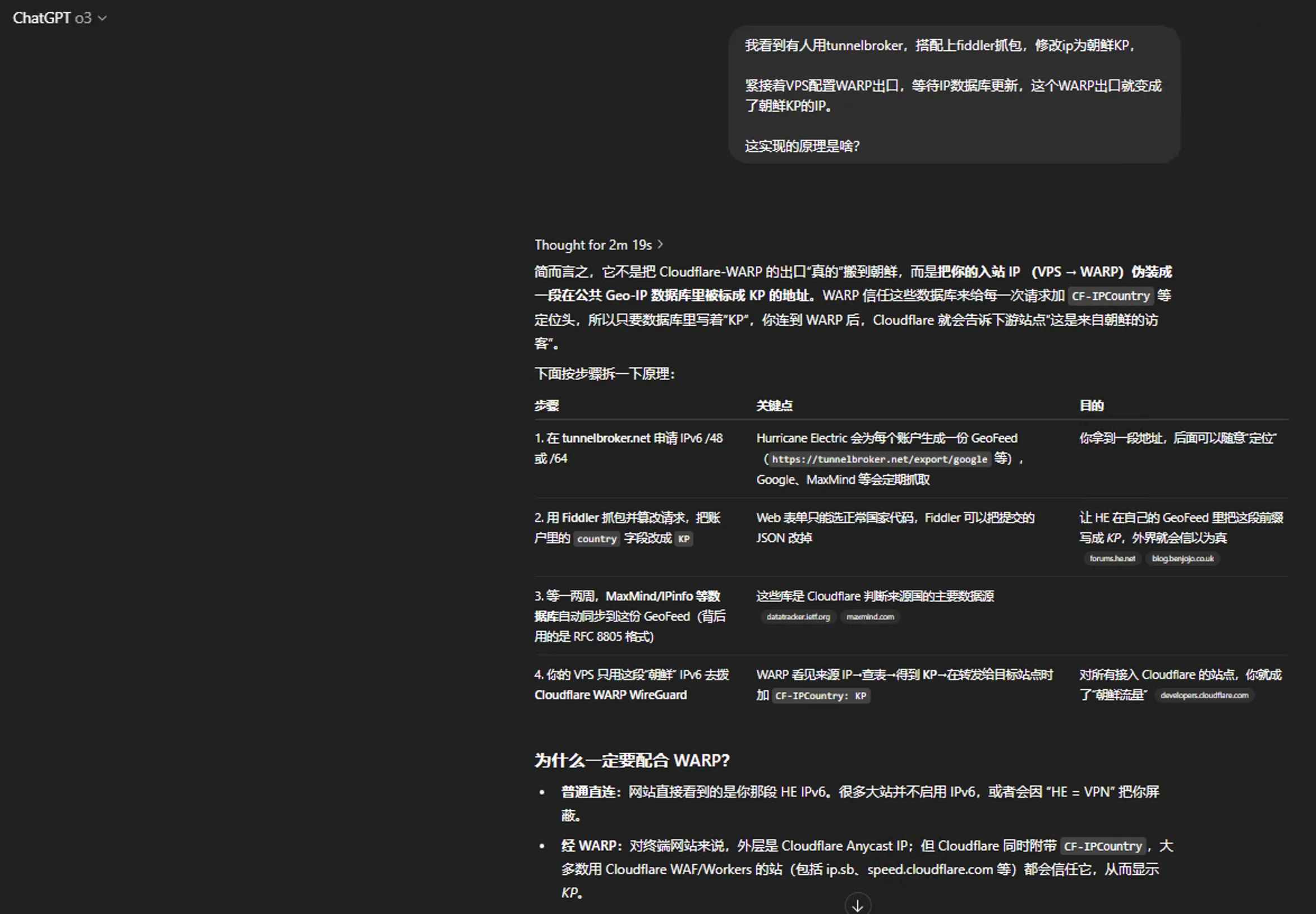
Task: Click the cell '你拿到一段地址，后面可以随意"定位"'
Action: pos(1177,438)
